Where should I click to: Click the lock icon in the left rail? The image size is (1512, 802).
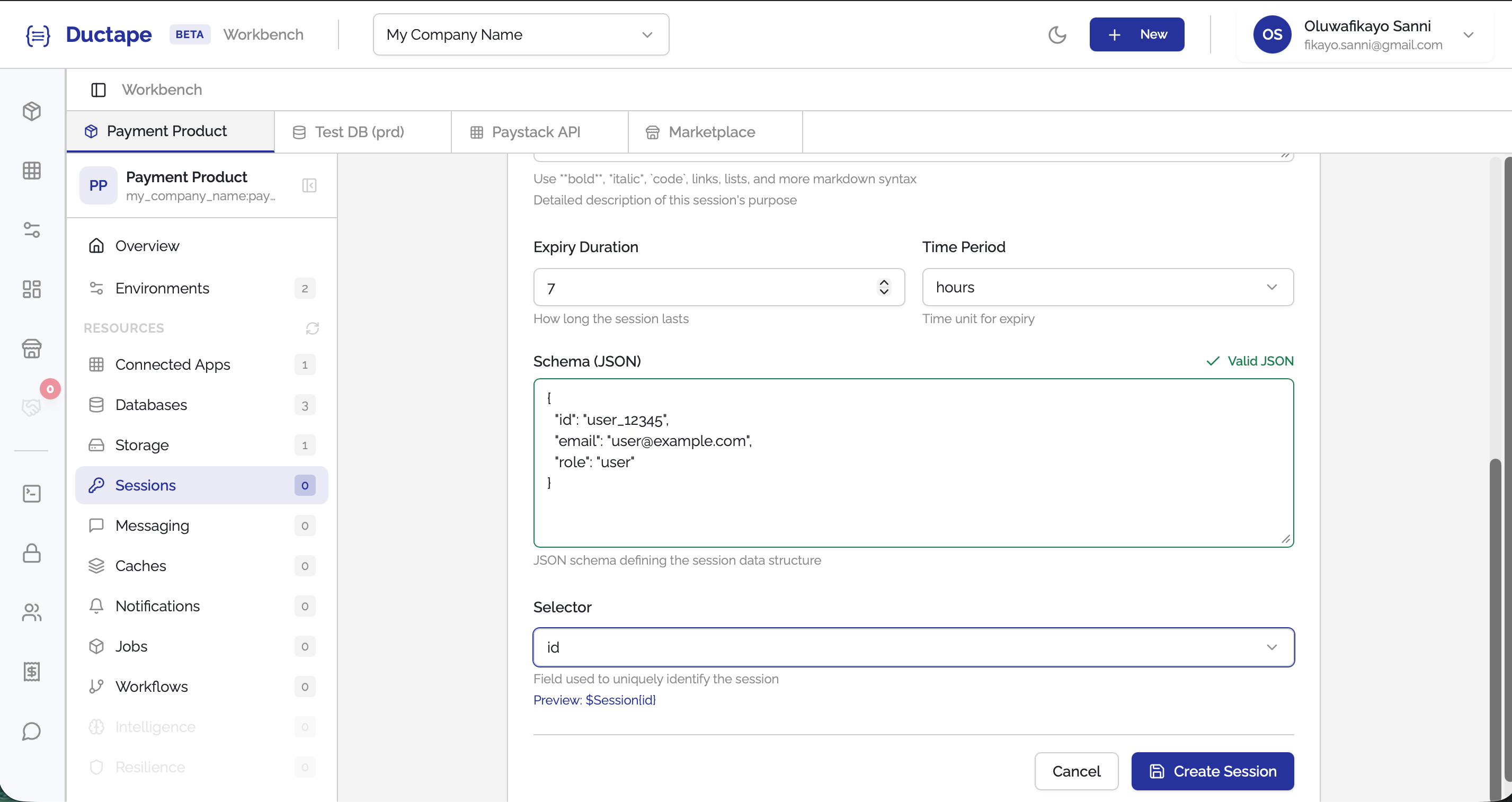coord(32,553)
